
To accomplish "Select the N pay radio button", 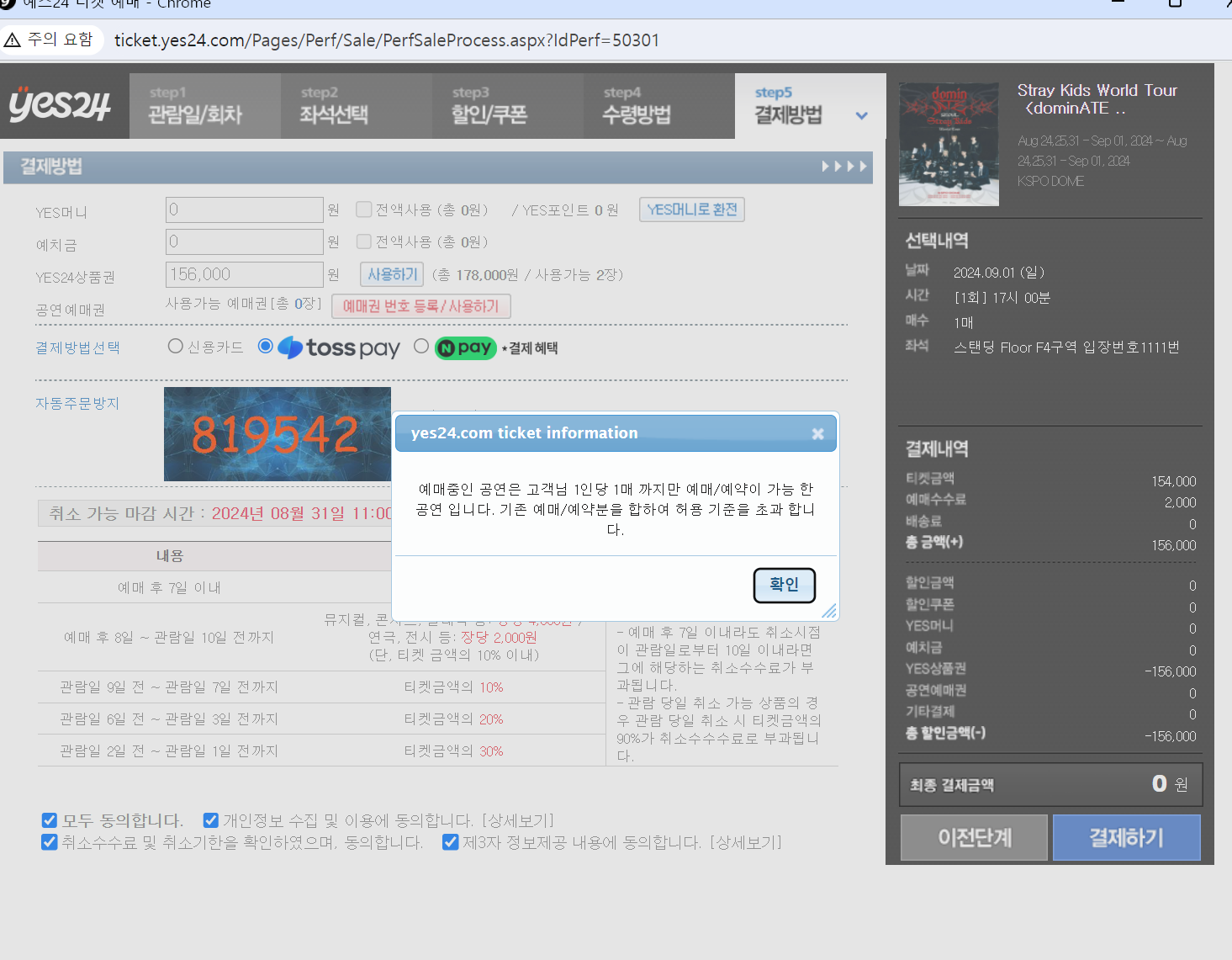I will point(421,346).
